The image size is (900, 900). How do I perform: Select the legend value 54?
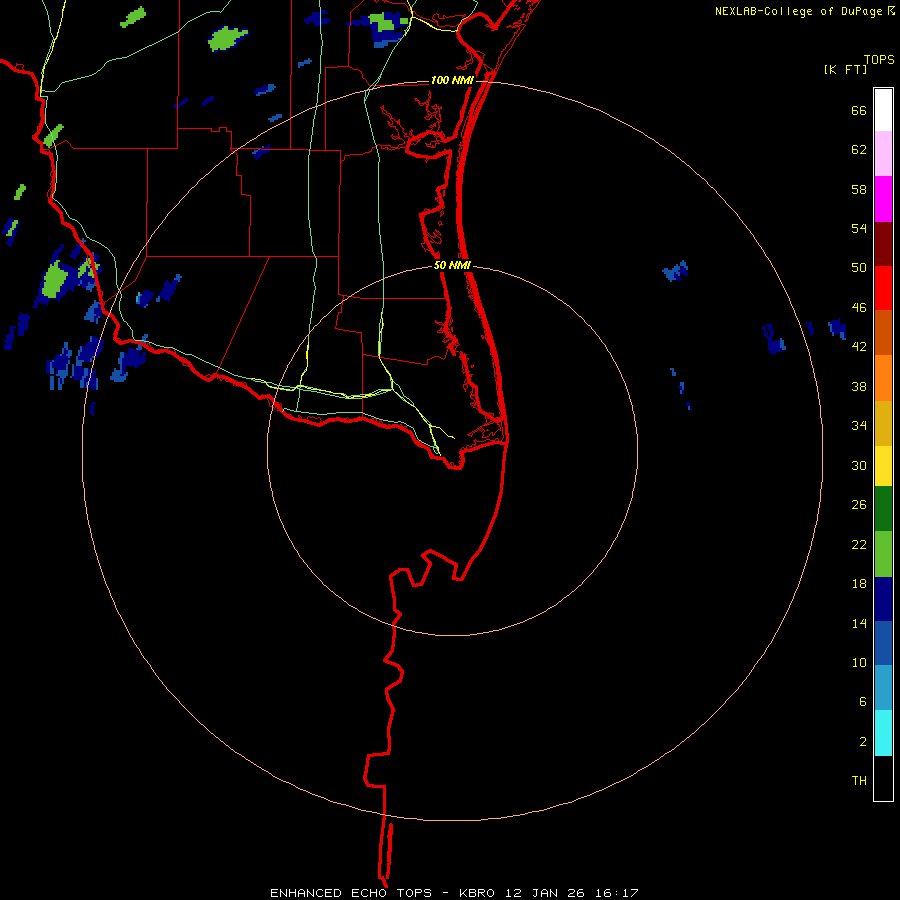coord(859,228)
